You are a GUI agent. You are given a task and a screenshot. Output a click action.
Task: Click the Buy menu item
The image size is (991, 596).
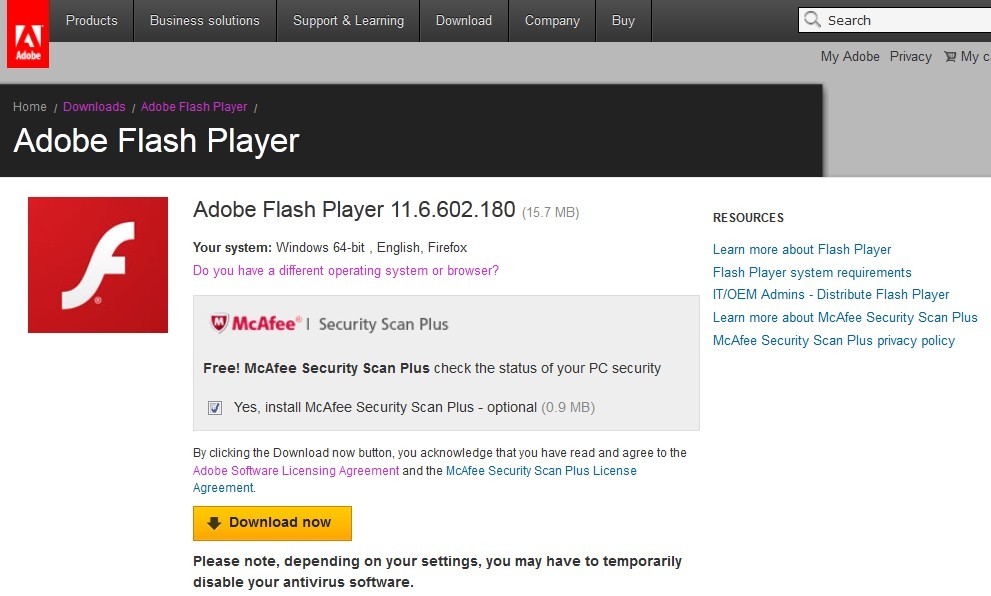[623, 21]
